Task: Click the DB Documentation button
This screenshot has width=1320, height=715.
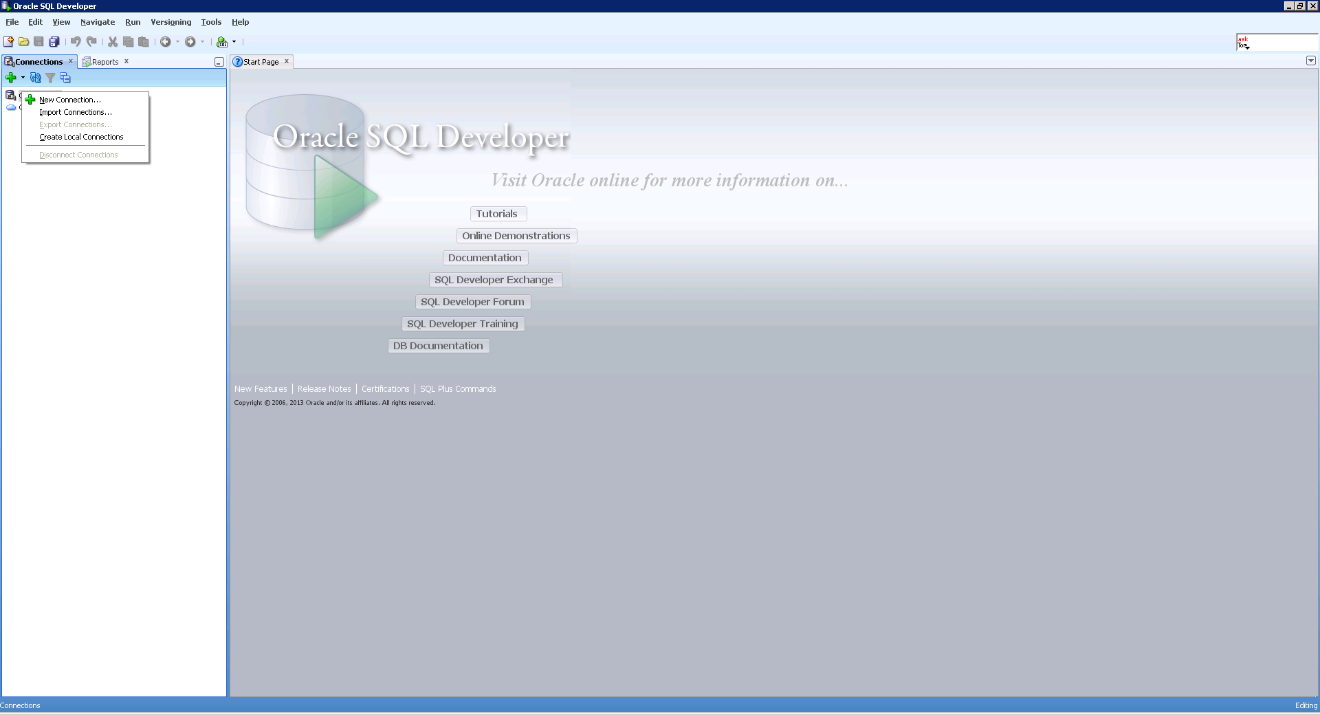Action: [438, 346]
